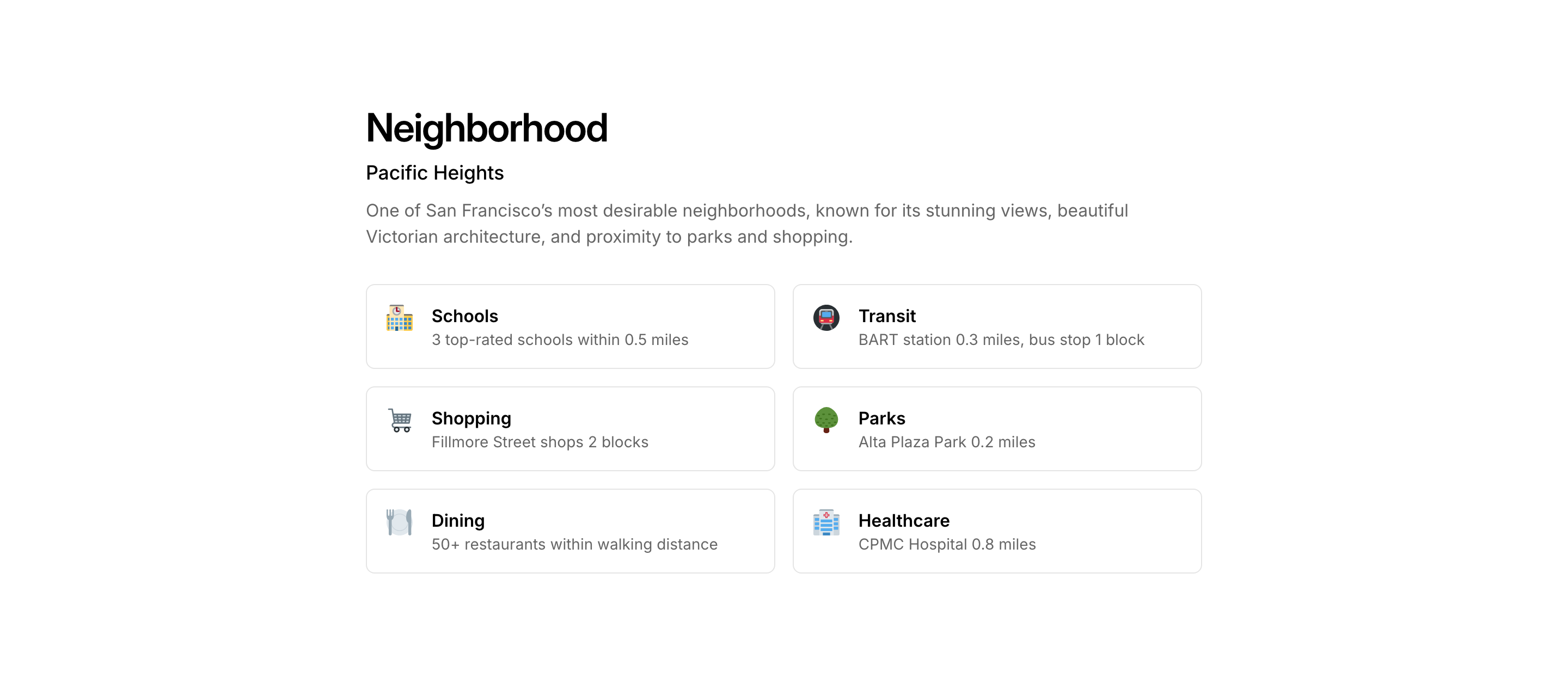Select the Transit card title
This screenshot has width=1568, height=678.
point(886,316)
